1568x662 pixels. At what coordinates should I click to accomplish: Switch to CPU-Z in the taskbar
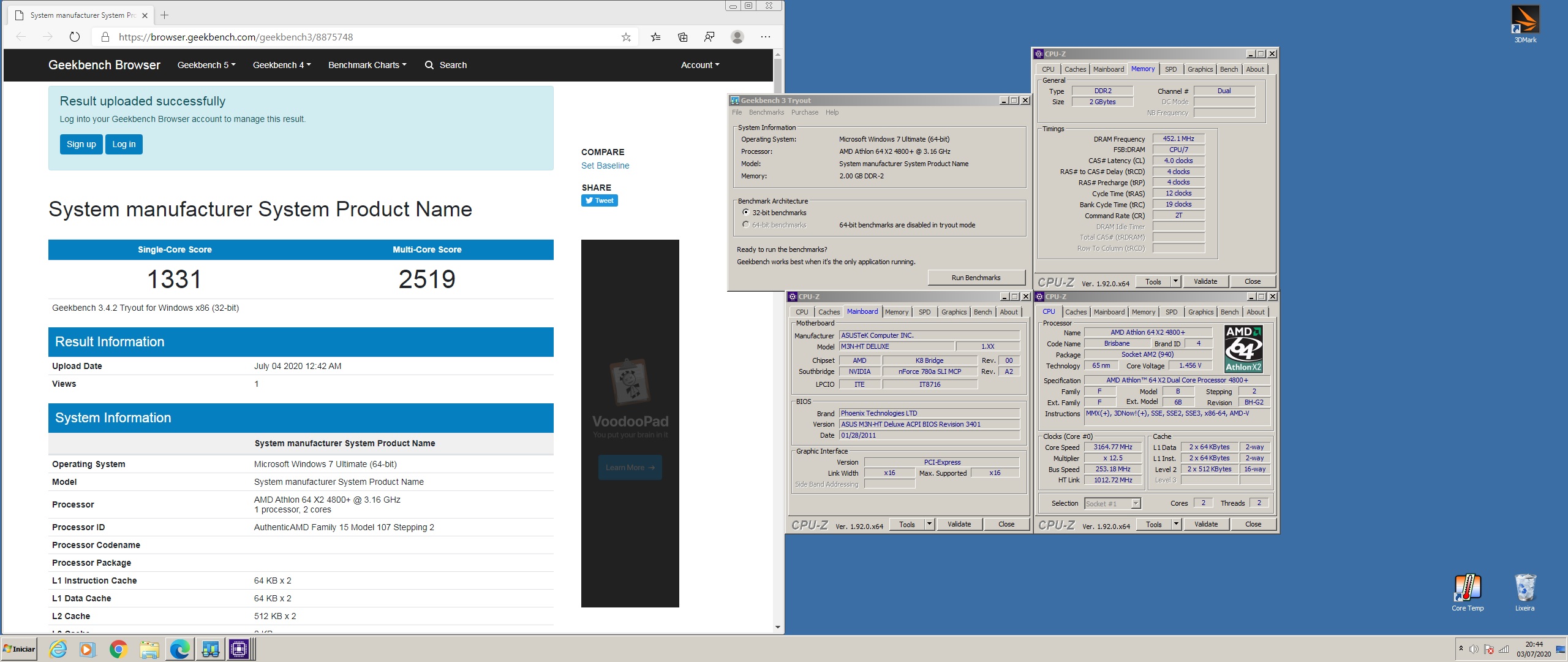(x=239, y=649)
